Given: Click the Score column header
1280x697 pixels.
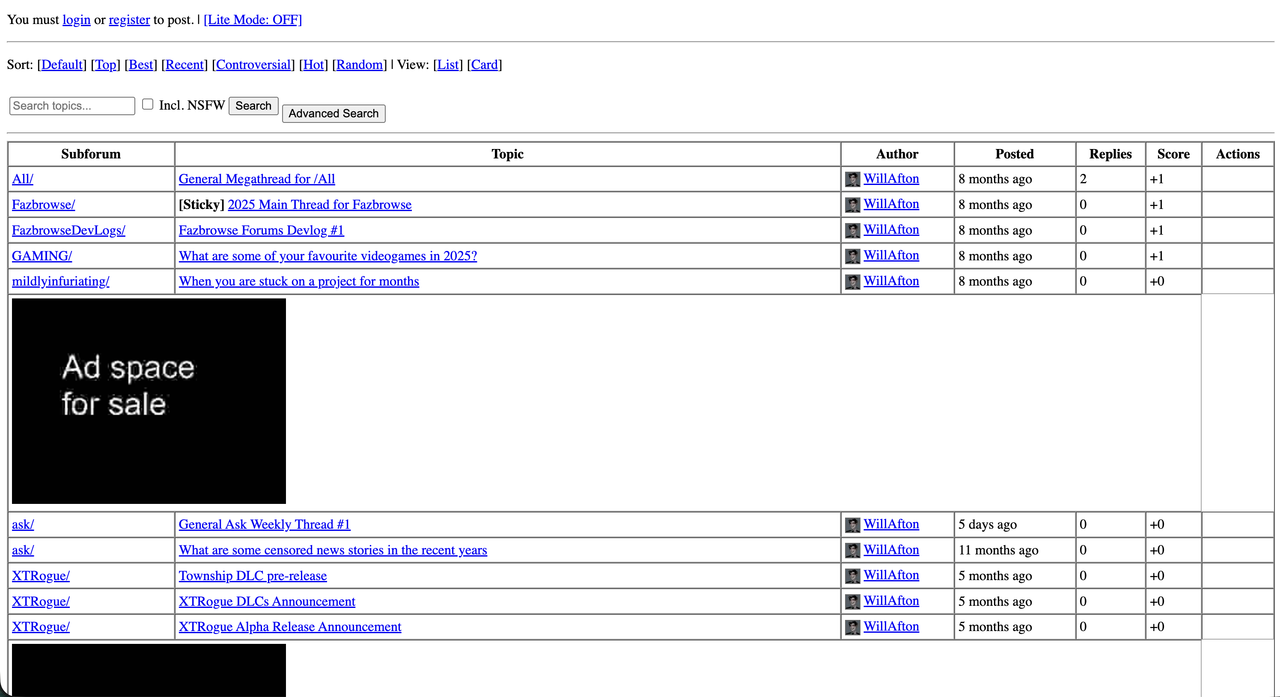Looking at the screenshot, I should 1173,154.
